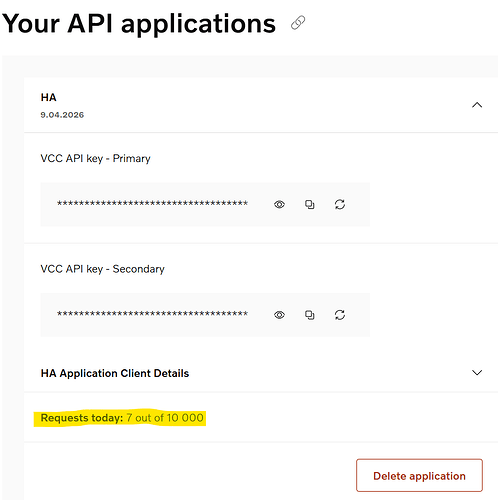Copy the Secondary API key to clipboard
The image size is (498, 500).
point(310,315)
